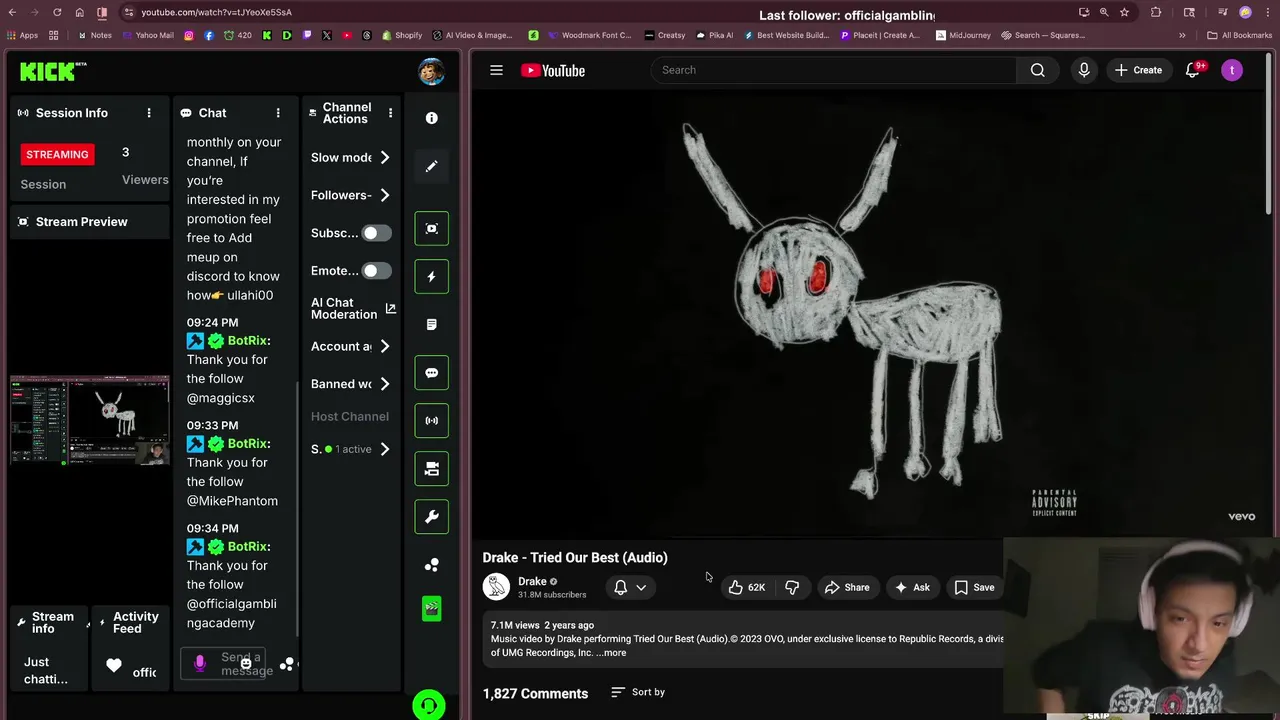Click the YouTube Create button

click(1138, 70)
